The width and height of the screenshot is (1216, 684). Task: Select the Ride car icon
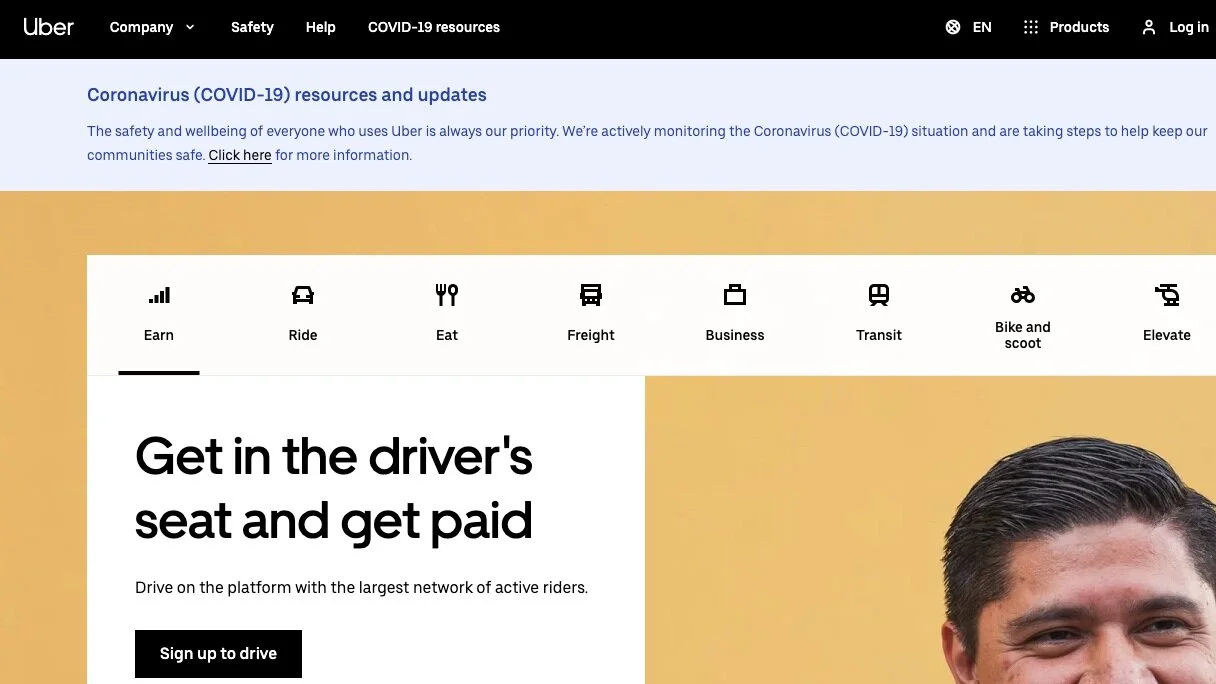coord(302,295)
